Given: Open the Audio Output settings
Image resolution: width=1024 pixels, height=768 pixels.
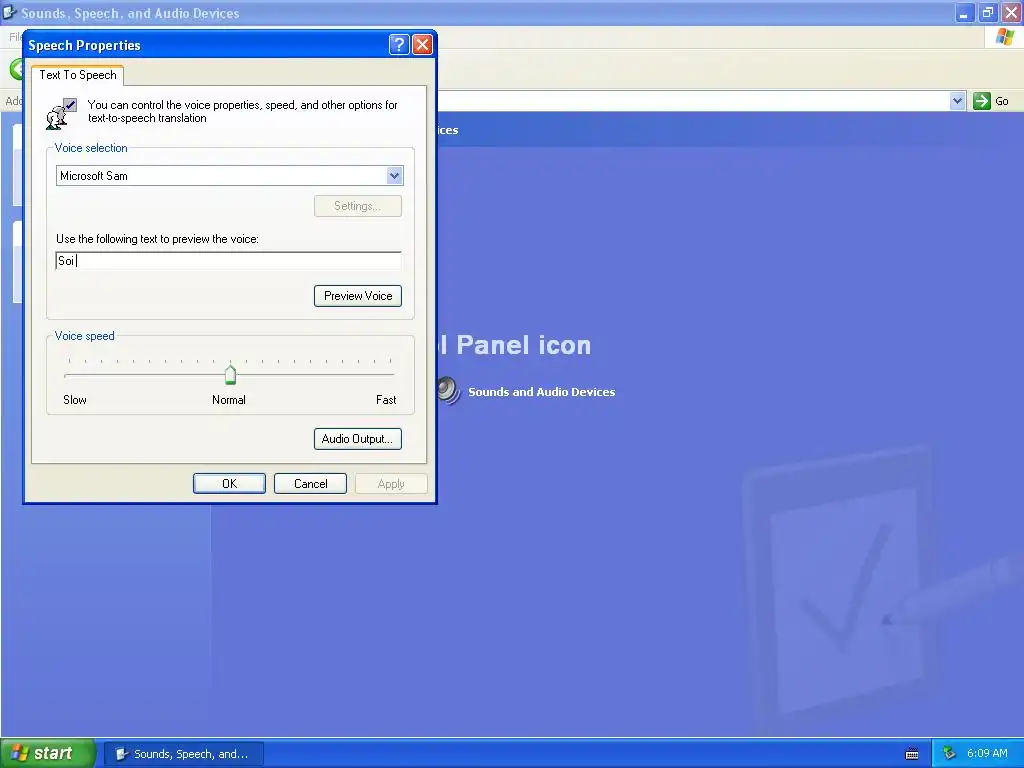Looking at the screenshot, I should tap(358, 439).
